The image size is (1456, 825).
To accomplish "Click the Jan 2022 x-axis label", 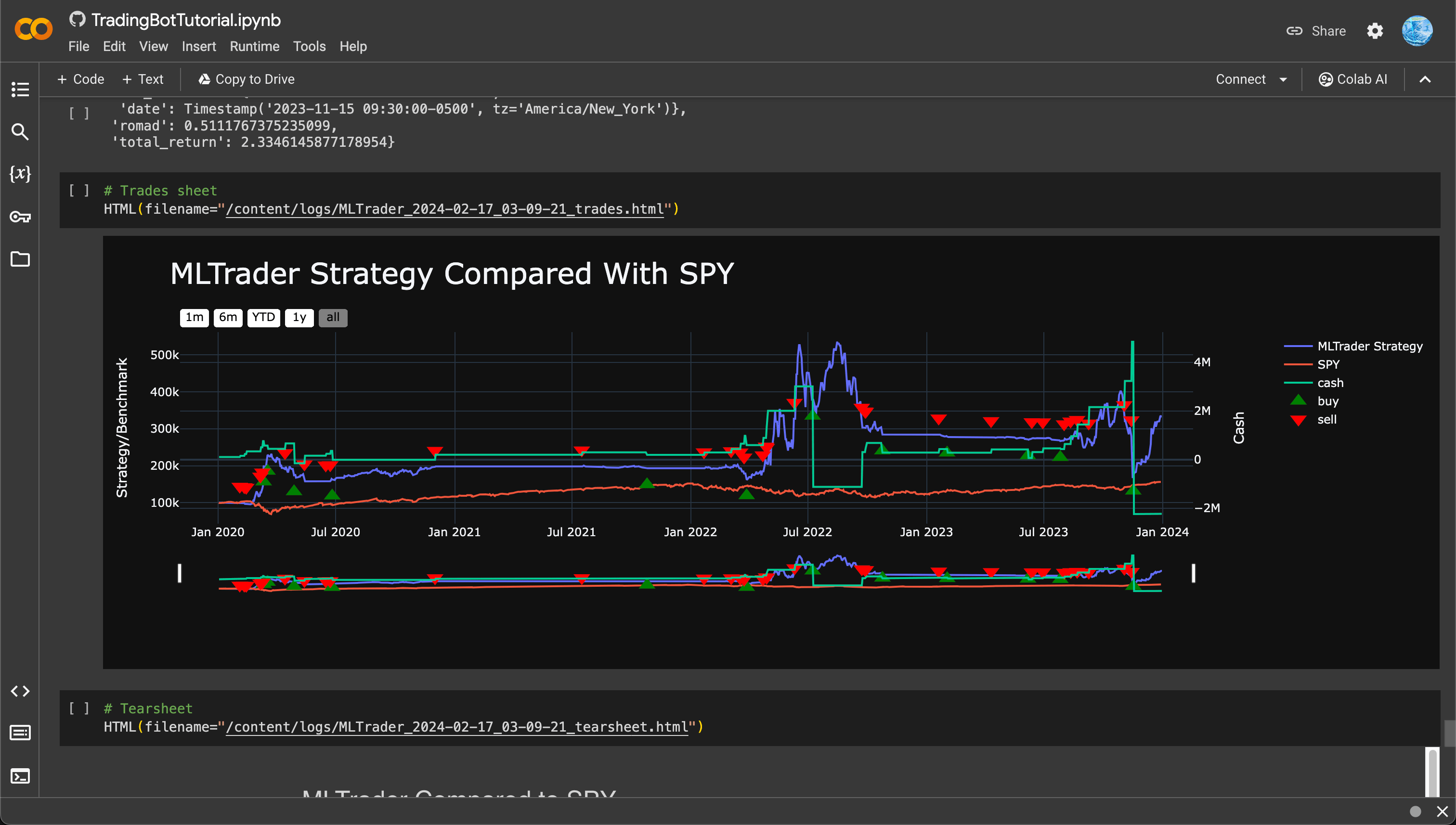I will pyautogui.click(x=690, y=532).
